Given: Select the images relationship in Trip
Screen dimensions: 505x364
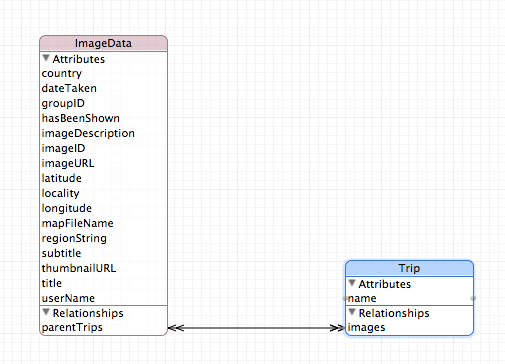Looking at the screenshot, I should pyautogui.click(x=409, y=327).
